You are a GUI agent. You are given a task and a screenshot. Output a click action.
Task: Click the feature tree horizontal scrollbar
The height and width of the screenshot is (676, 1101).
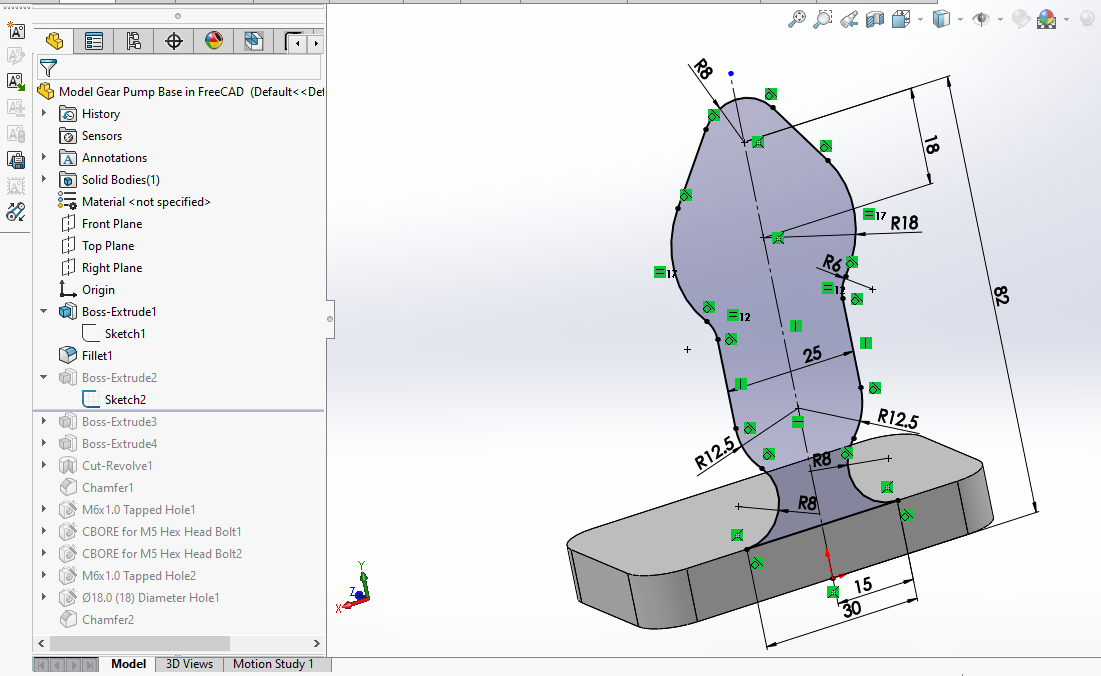(139, 643)
